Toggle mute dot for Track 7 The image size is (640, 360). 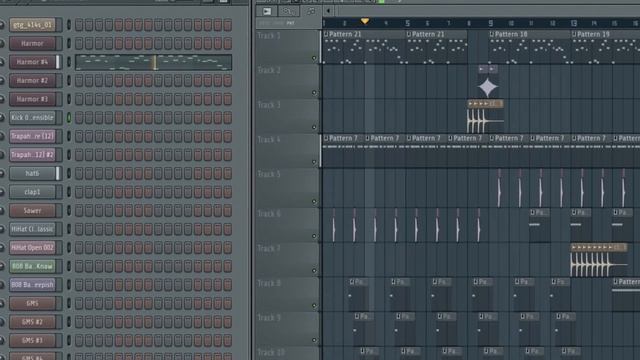[x=314, y=271]
